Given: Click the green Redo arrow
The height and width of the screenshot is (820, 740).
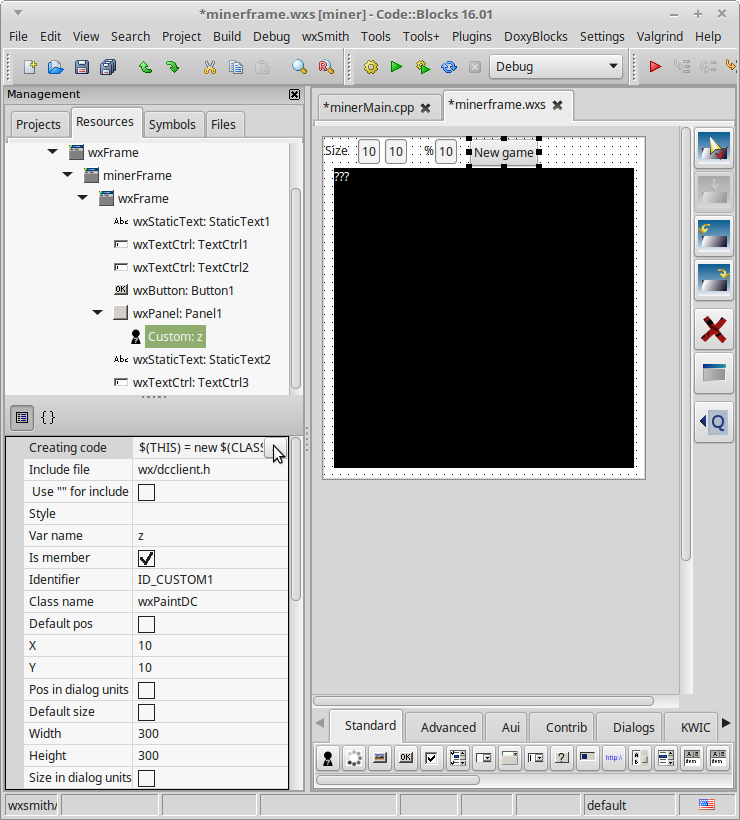Looking at the screenshot, I should click(x=172, y=67).
